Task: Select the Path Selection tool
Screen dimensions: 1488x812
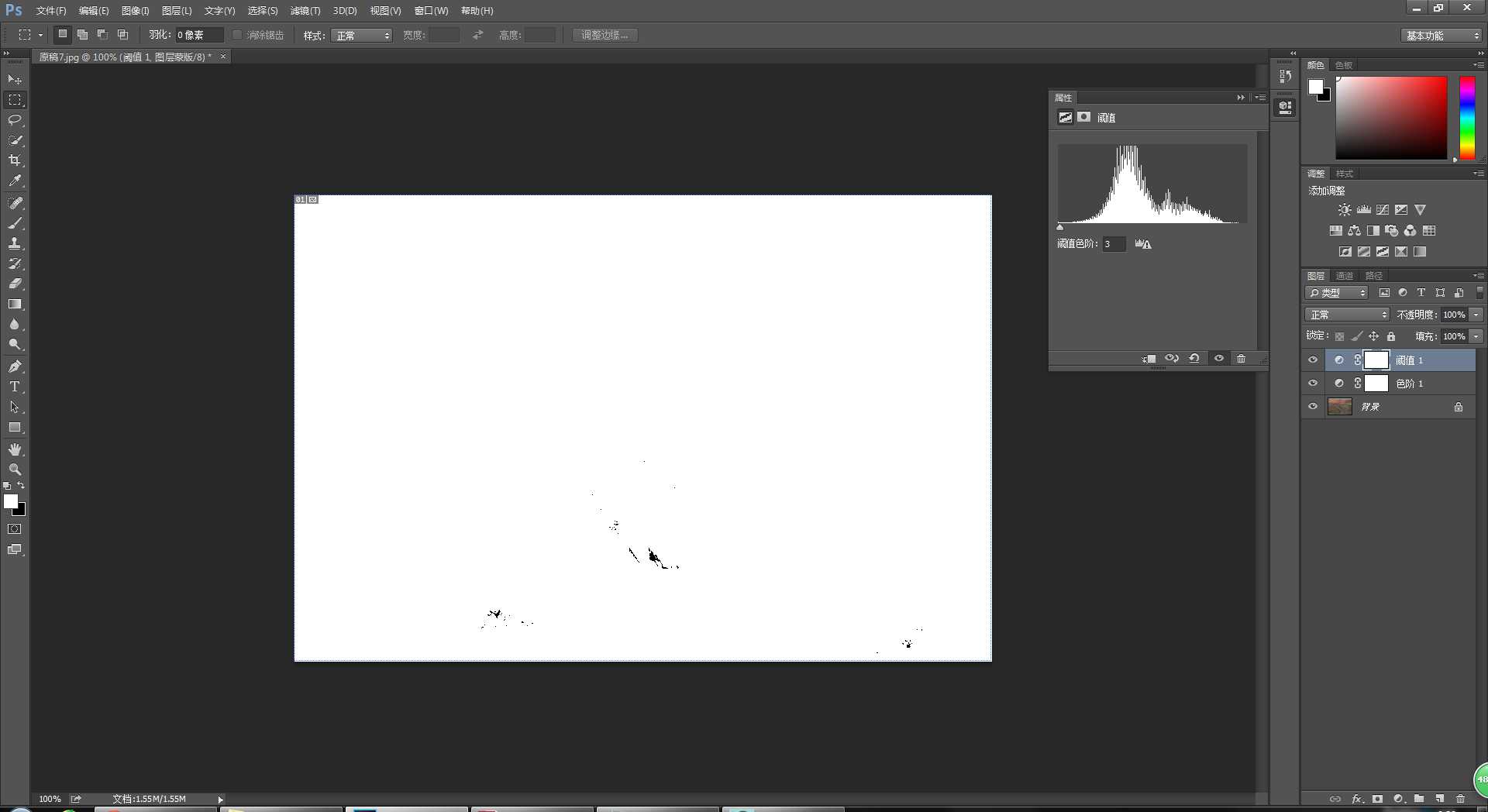Action: [15, 407]
